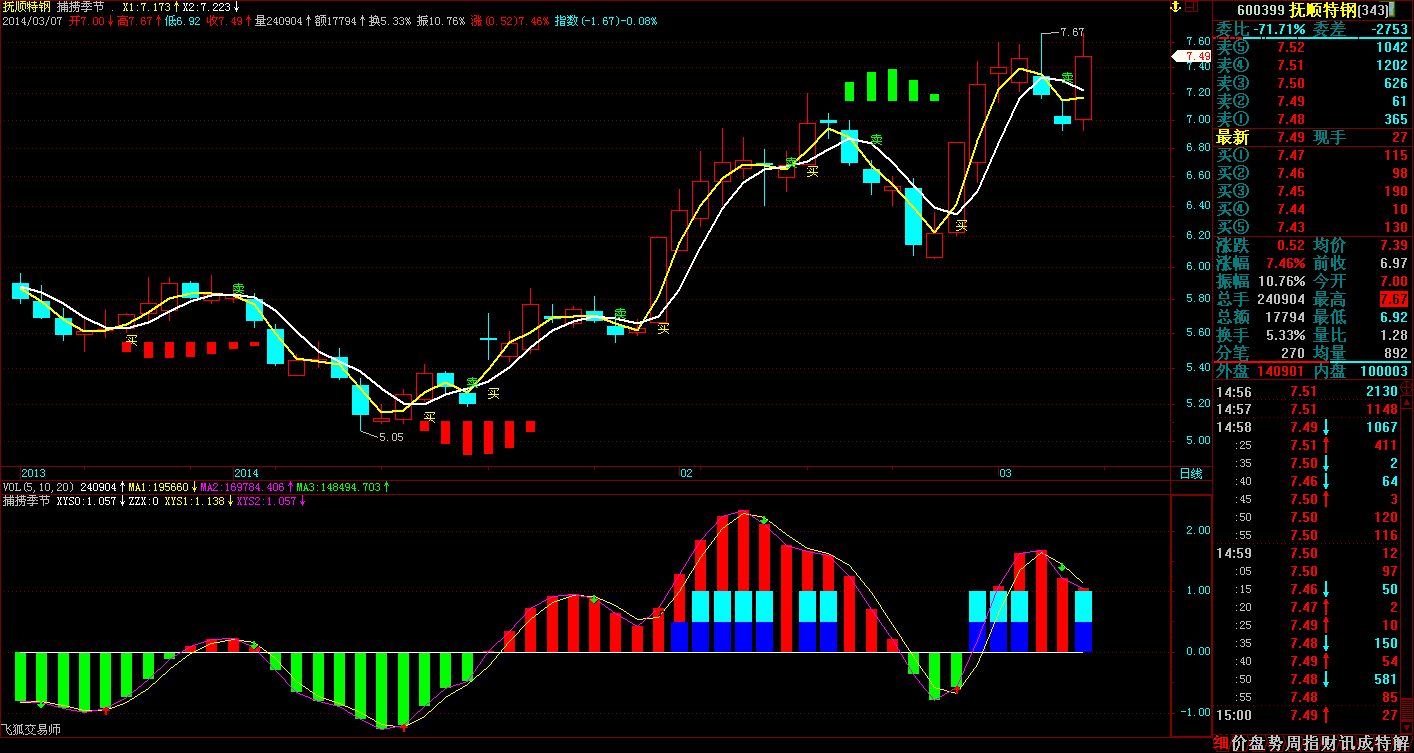Select the 14:57 tick row
Image resolution: width=1414 pixels, height=753 pixels.
[x=1306, y=409]
